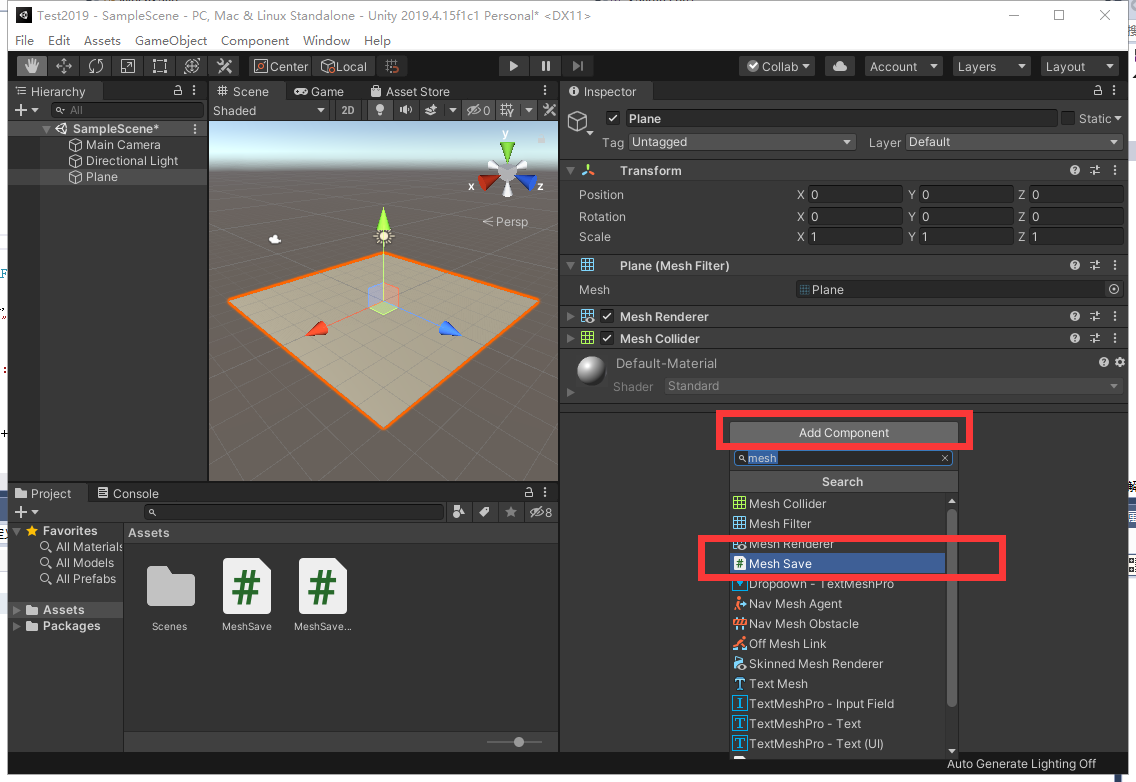This screenshot has width=1136, height=782.
Task: Toggle the Static checkbox
Action: pyautogui.click(x=1067, y=118)
